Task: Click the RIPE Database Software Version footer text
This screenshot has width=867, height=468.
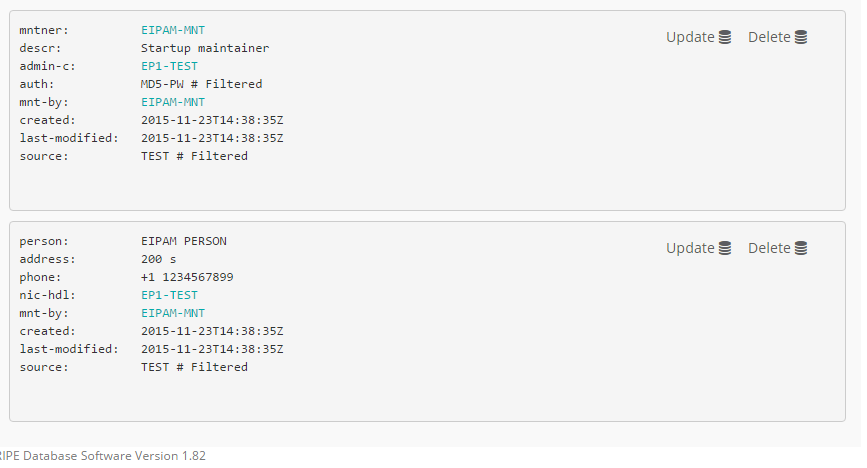Action: (104, 455)
